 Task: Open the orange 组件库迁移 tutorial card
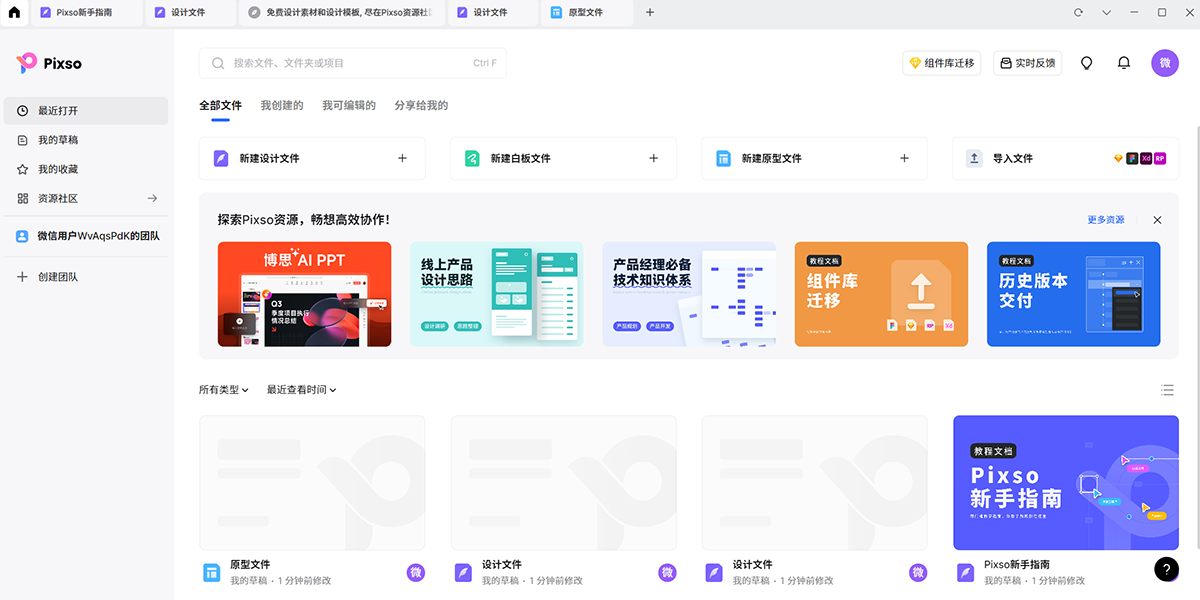point(881,294)
